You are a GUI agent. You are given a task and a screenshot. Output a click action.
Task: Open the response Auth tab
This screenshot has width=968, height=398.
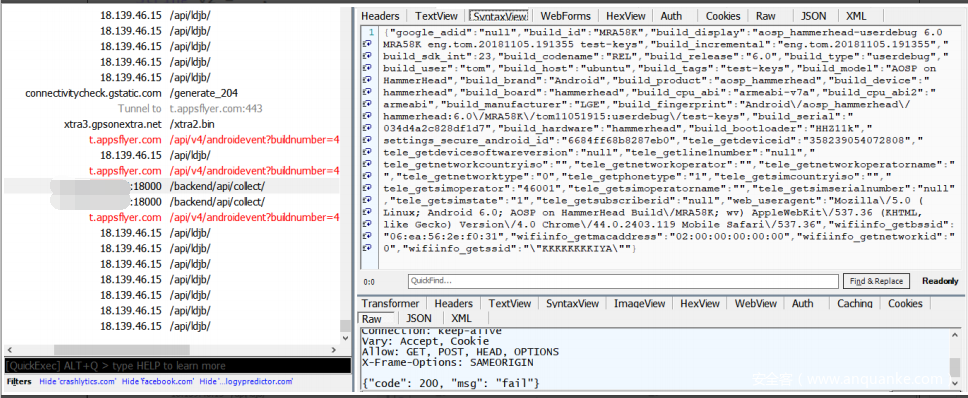[803, 304]
